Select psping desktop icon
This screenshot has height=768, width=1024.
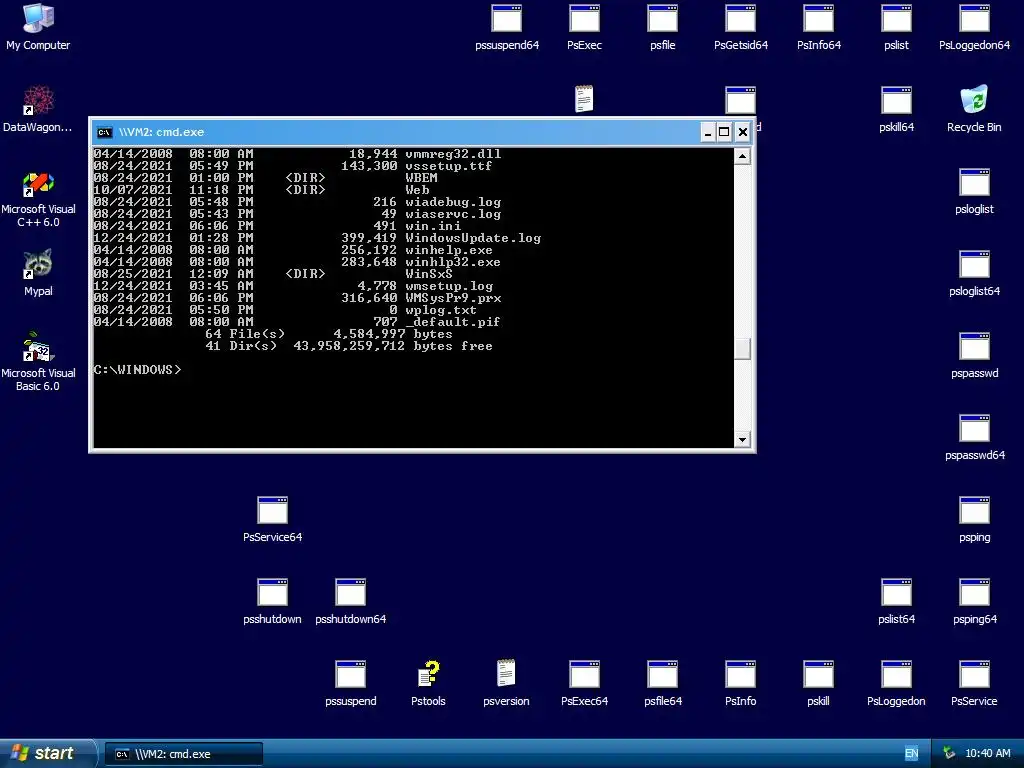tap(974, 519)
